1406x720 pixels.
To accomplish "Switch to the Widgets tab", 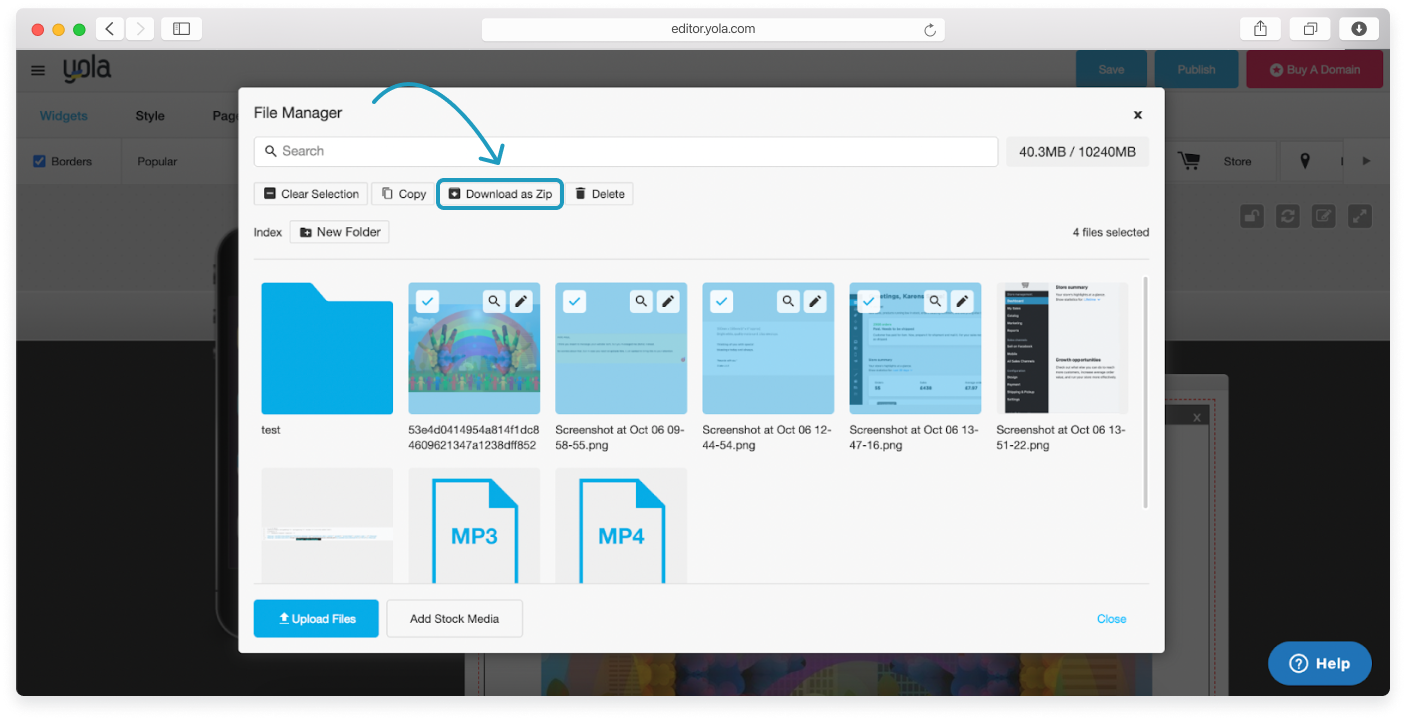I will click(x=63, y=116).
